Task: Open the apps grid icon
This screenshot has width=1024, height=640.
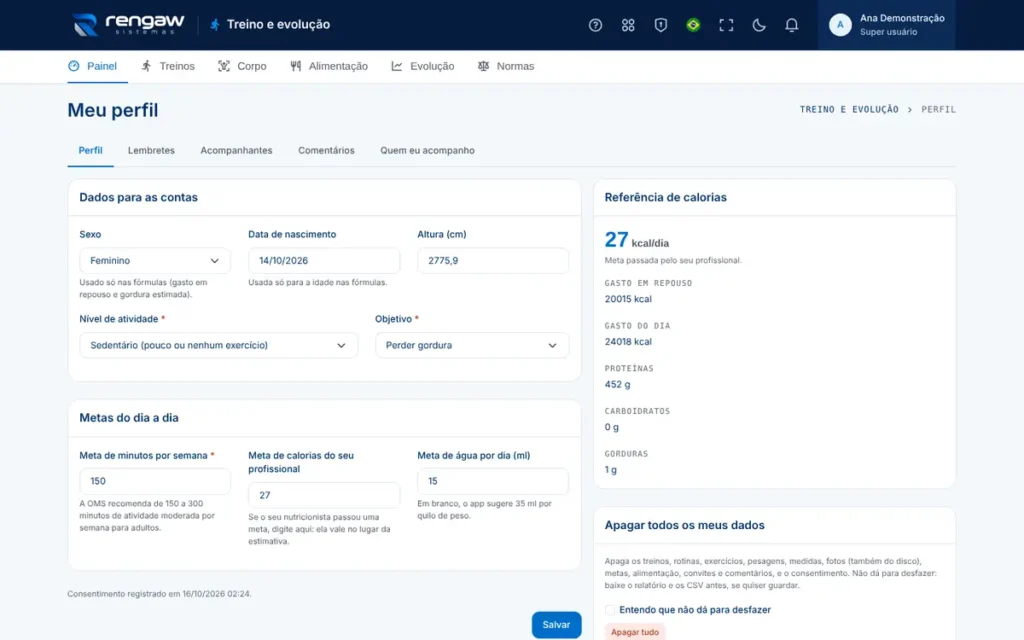Action: (628, 25)
